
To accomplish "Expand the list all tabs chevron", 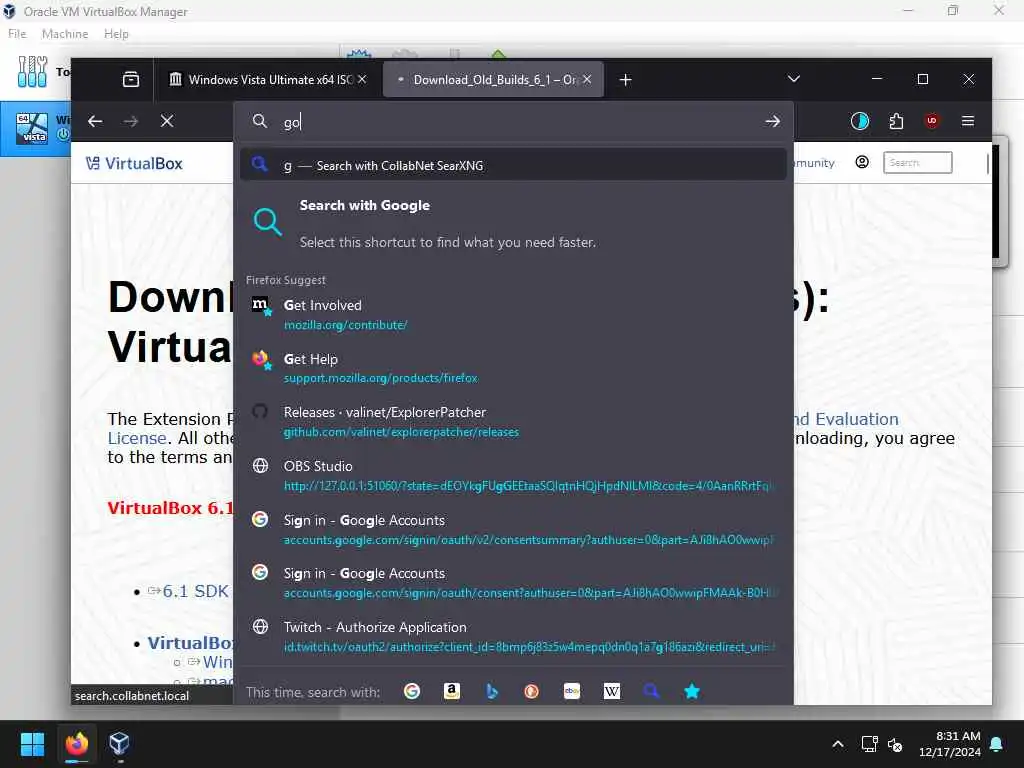I will tap(793, 79).
